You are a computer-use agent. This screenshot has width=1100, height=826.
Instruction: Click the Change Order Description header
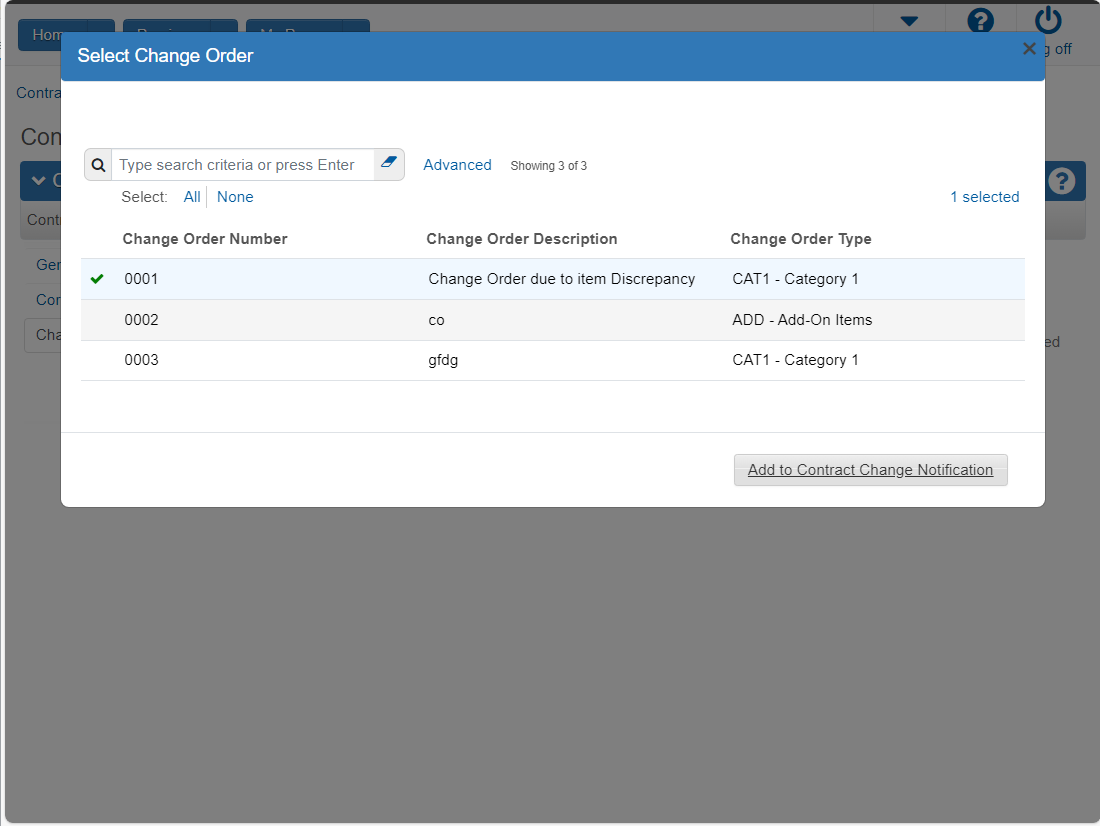click(521, 239)
